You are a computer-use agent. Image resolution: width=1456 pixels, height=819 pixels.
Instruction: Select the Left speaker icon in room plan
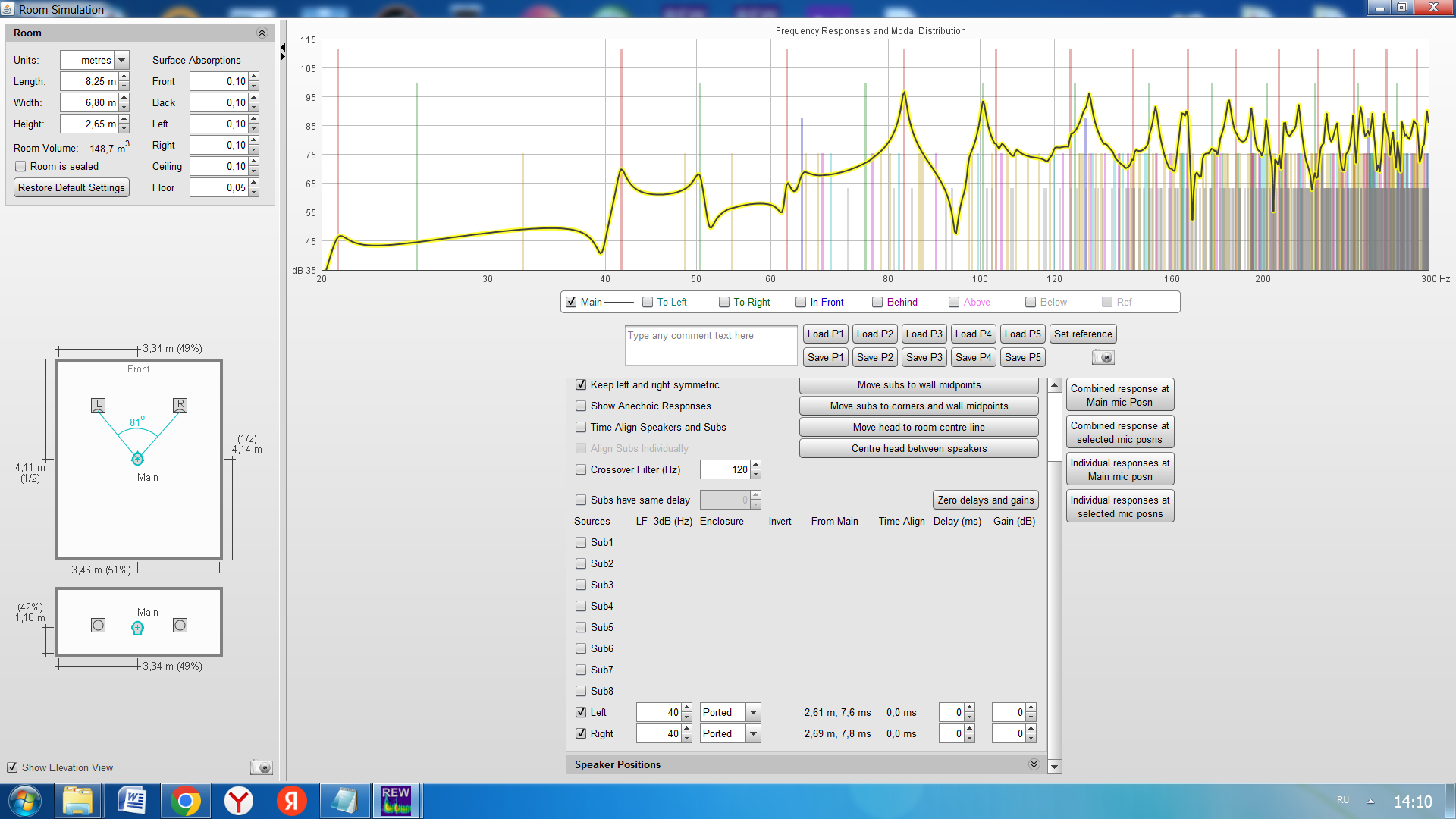[x=98, y=405]
